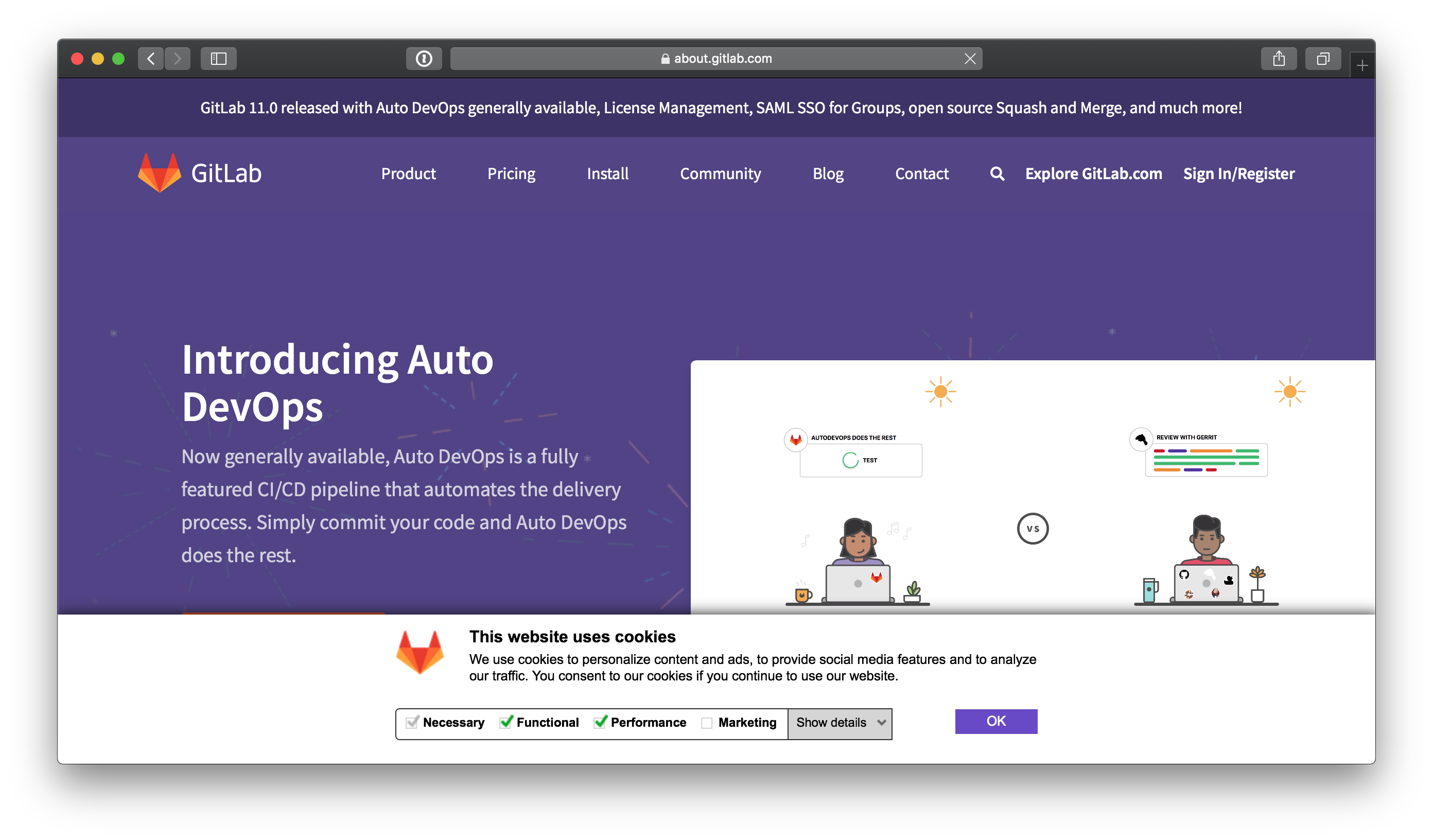
Task: Click the lock icon in address bar
Action: [x=666, y=59]
